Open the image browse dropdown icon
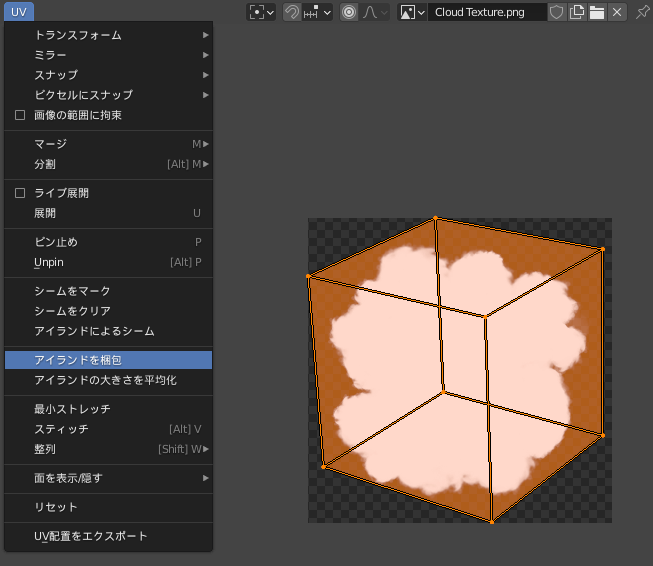Screen dimensions: 653x566 (412, 12)
